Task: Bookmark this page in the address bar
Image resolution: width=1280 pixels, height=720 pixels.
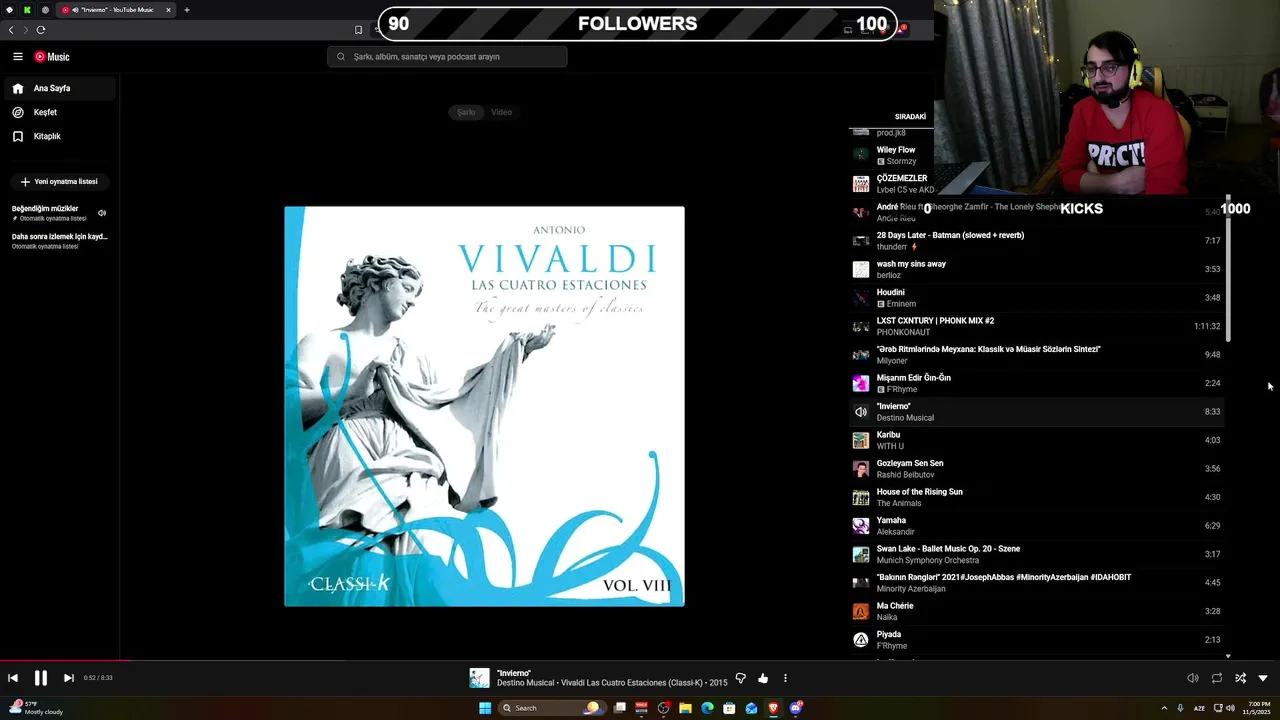Action: point(358,30)
